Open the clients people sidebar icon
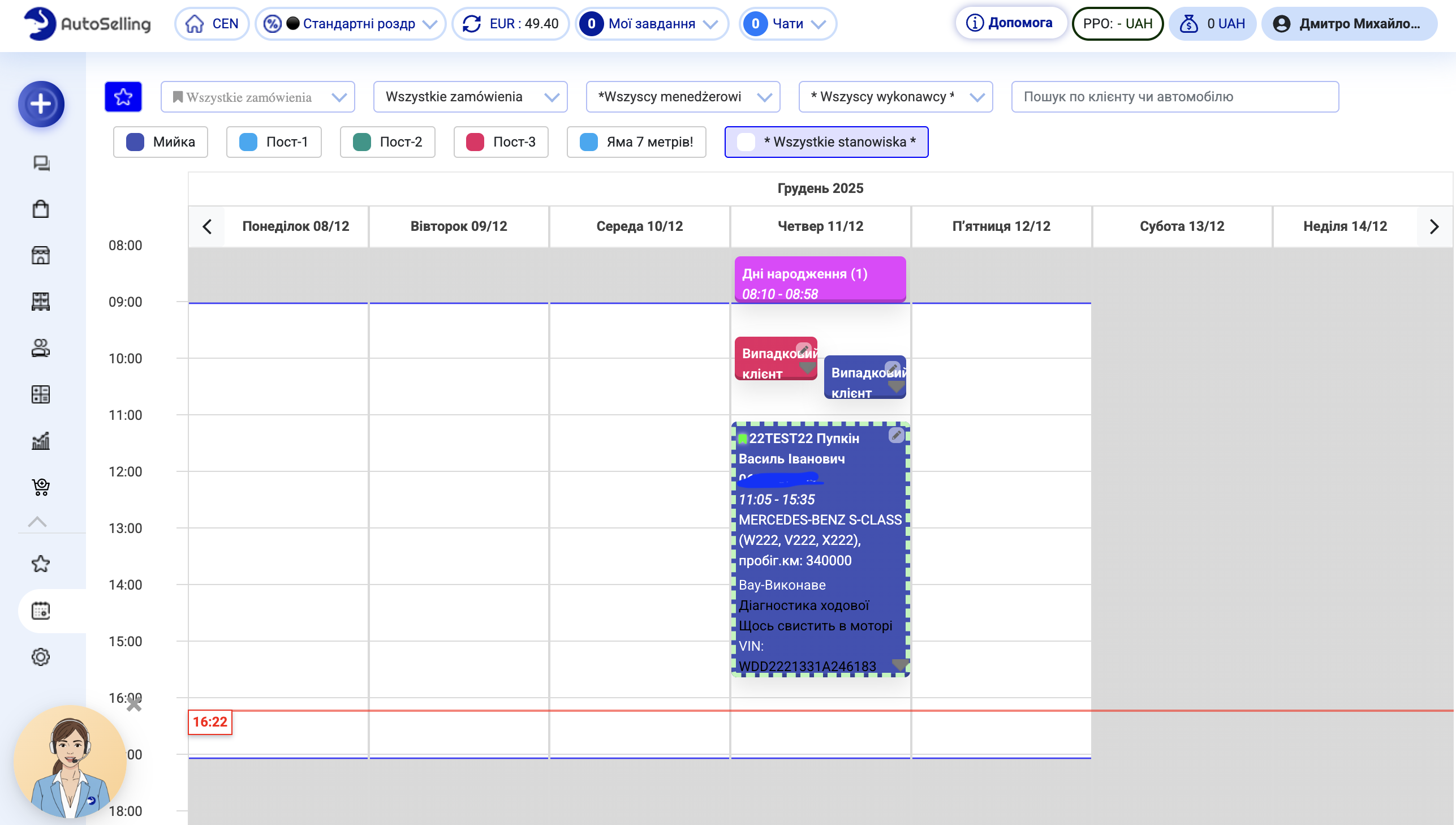This screenshot has height=825, width=1456. point(41,348)
